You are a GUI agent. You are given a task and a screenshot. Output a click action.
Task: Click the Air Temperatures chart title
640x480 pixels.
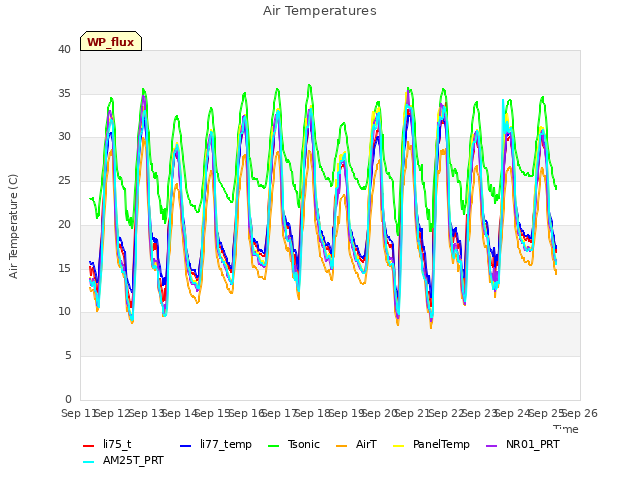click(320, 11)
